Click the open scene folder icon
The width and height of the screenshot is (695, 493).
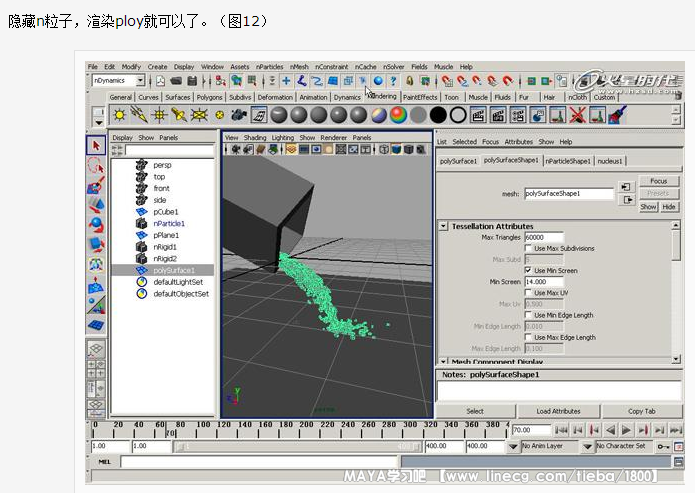[176, 81]
